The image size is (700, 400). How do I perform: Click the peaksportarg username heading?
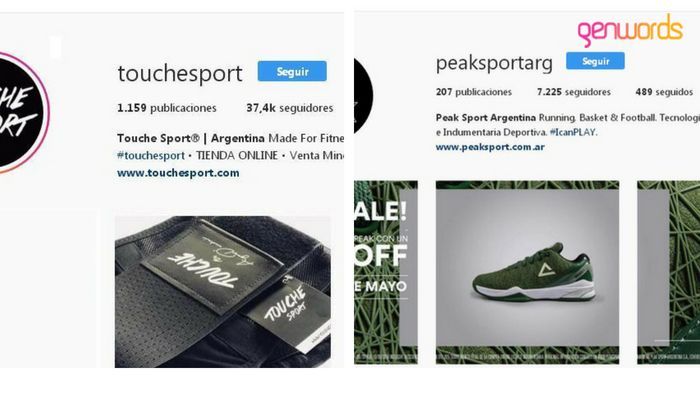(494, 63)
